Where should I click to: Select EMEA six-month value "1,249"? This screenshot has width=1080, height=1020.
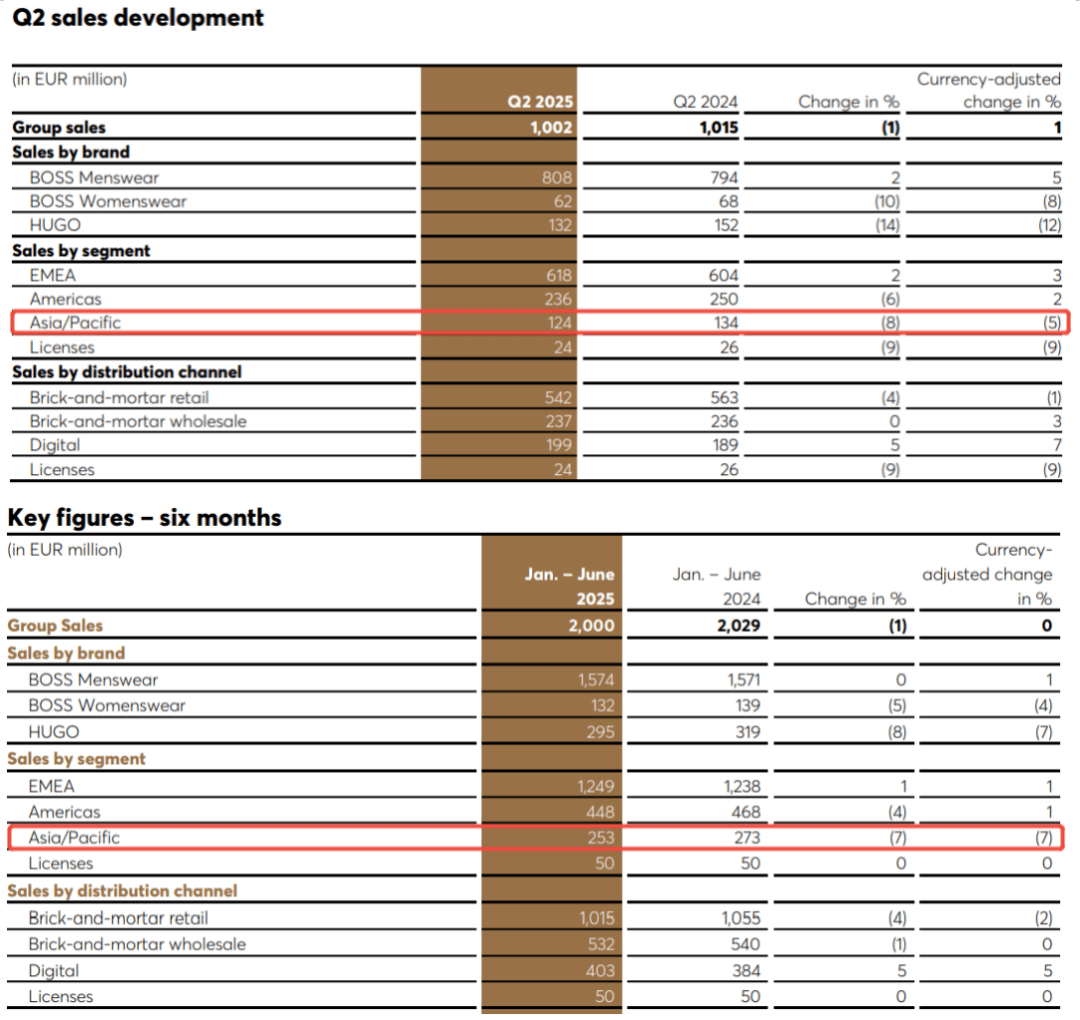[596, 786]
